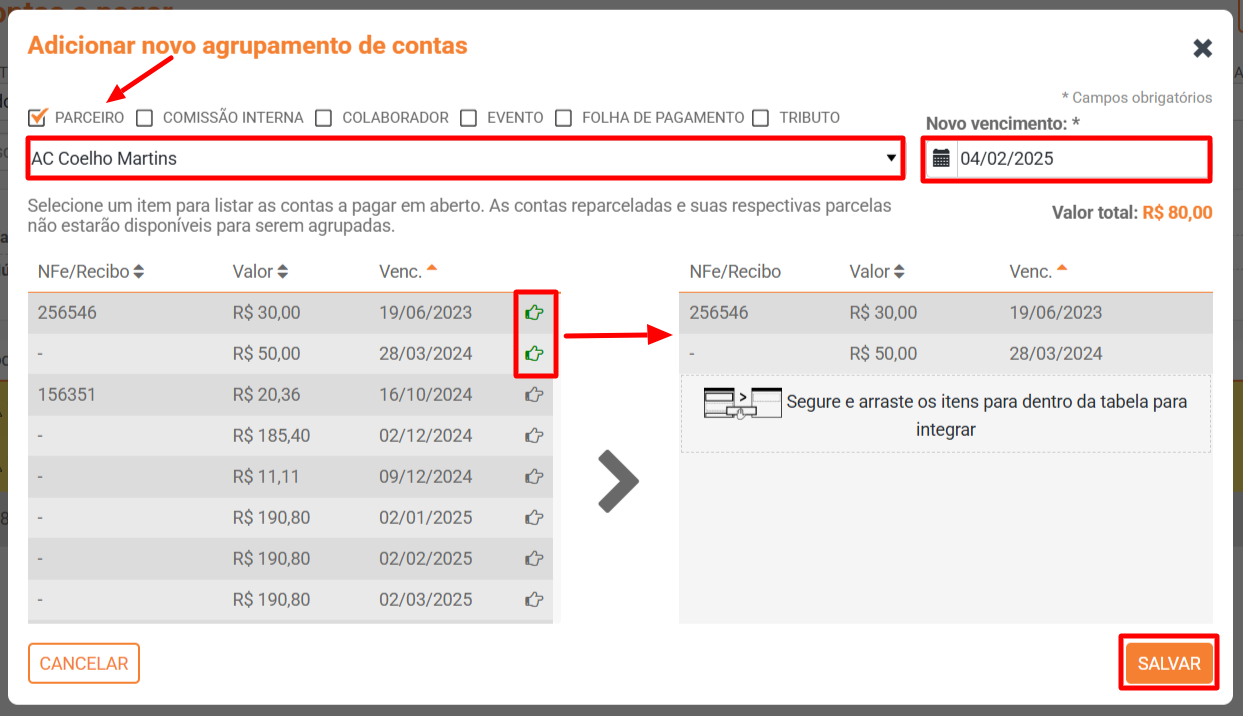Check the TRIBUTO checkbox
The width and height of the screenshot is (1243, 716).
pos(761,118)
